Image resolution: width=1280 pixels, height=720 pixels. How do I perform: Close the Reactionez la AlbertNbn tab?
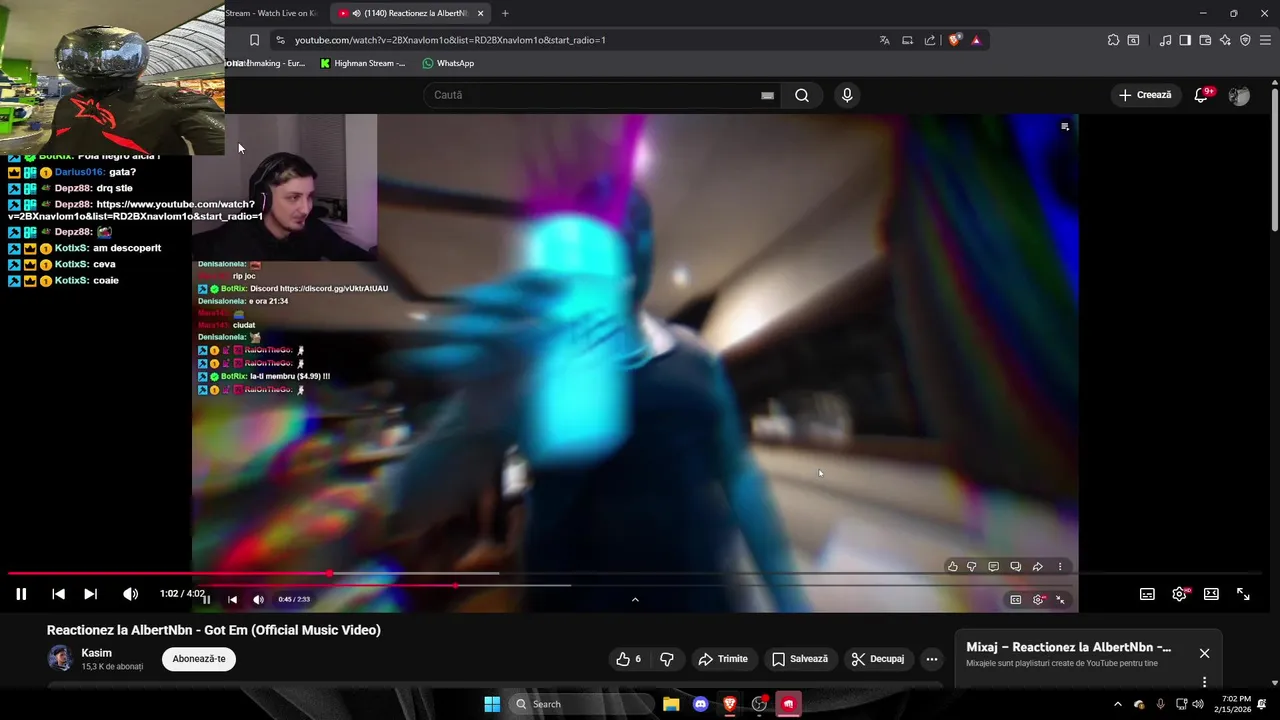[x=480, y=13]
